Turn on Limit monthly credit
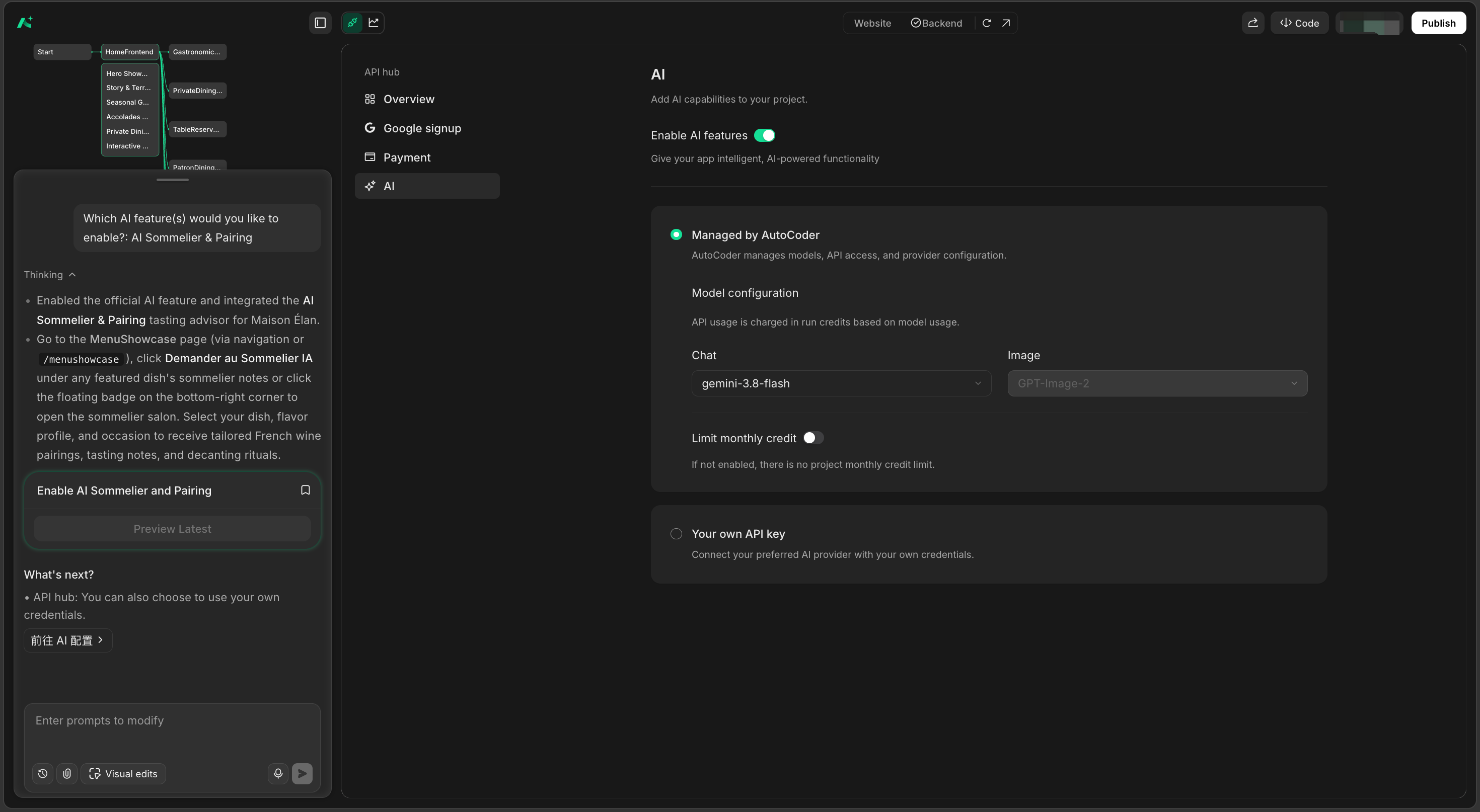 813,438
